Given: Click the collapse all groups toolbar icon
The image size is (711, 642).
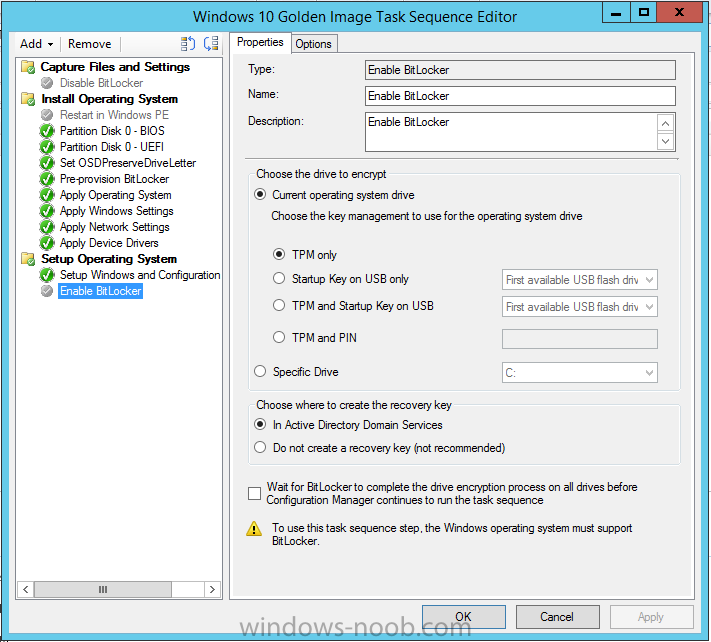Looking at the screenshot, I should (x=210, y=44).
